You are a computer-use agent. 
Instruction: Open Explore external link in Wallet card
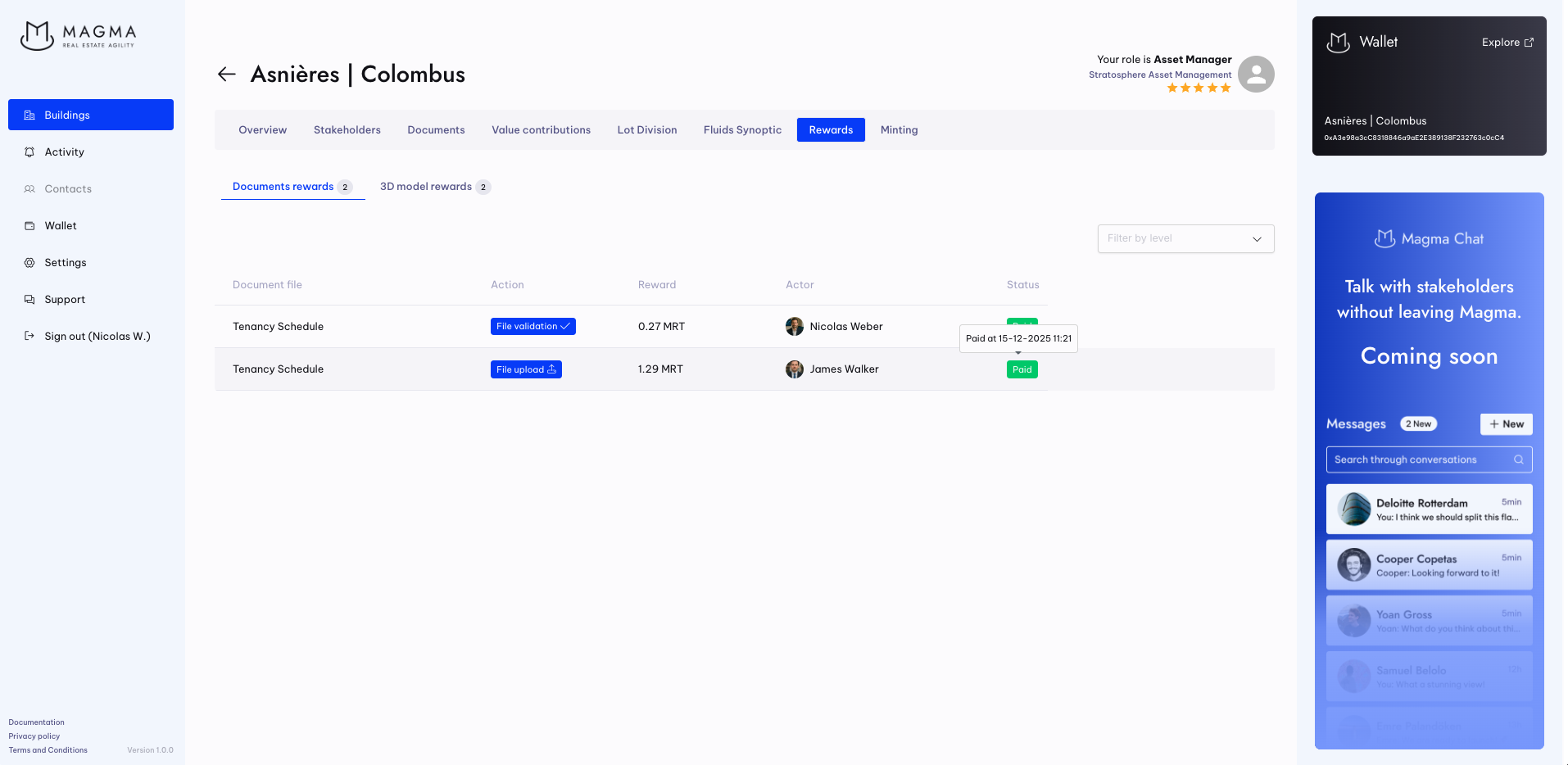point(1507,43)
